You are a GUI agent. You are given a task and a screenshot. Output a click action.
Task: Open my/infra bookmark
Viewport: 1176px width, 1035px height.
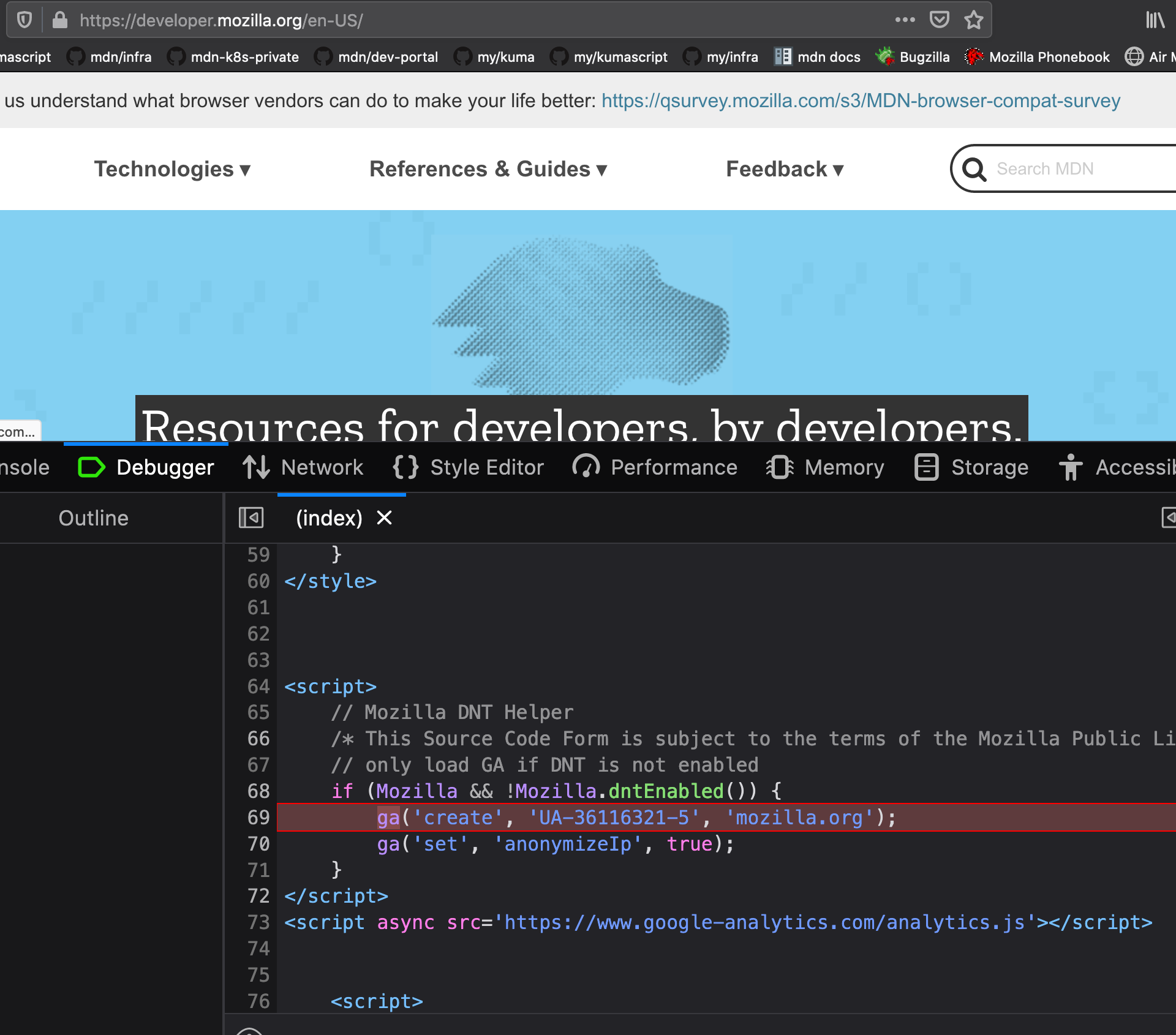(720, 57)
